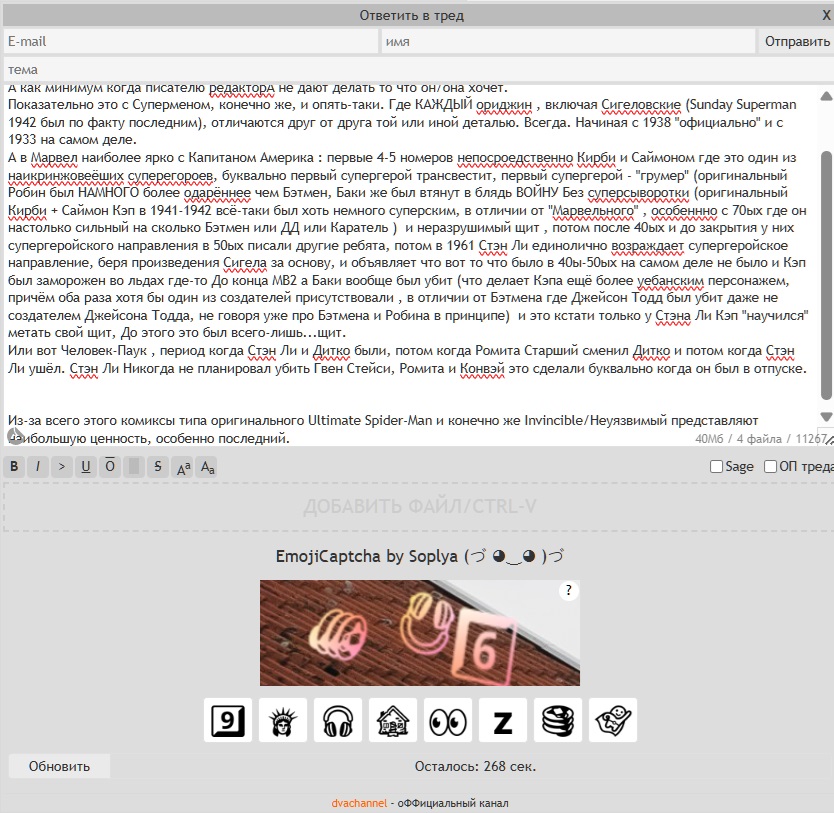Screen dimensions: 834x813
Task: Open the dvachannel link
Action: tap(359, 803)
